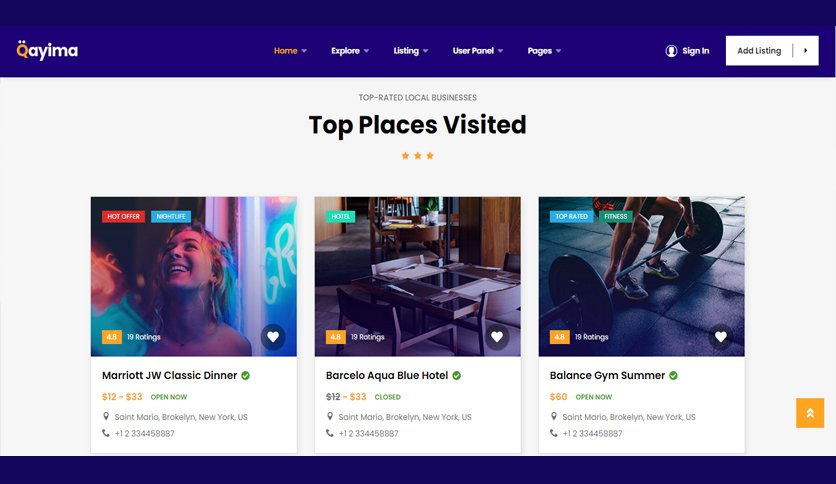This screenshot has width=836, height=484.
Task: Expand the User Panel dropdown
Action: (478, 51)
